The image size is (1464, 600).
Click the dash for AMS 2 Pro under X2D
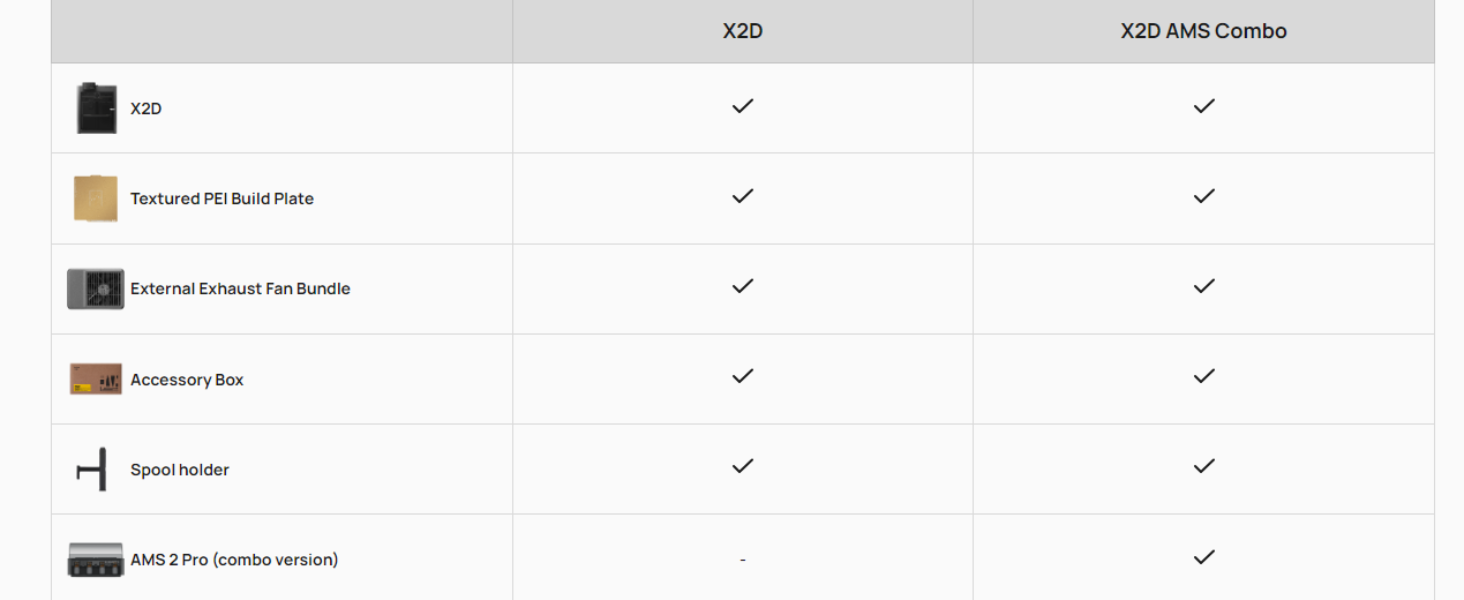742,559
